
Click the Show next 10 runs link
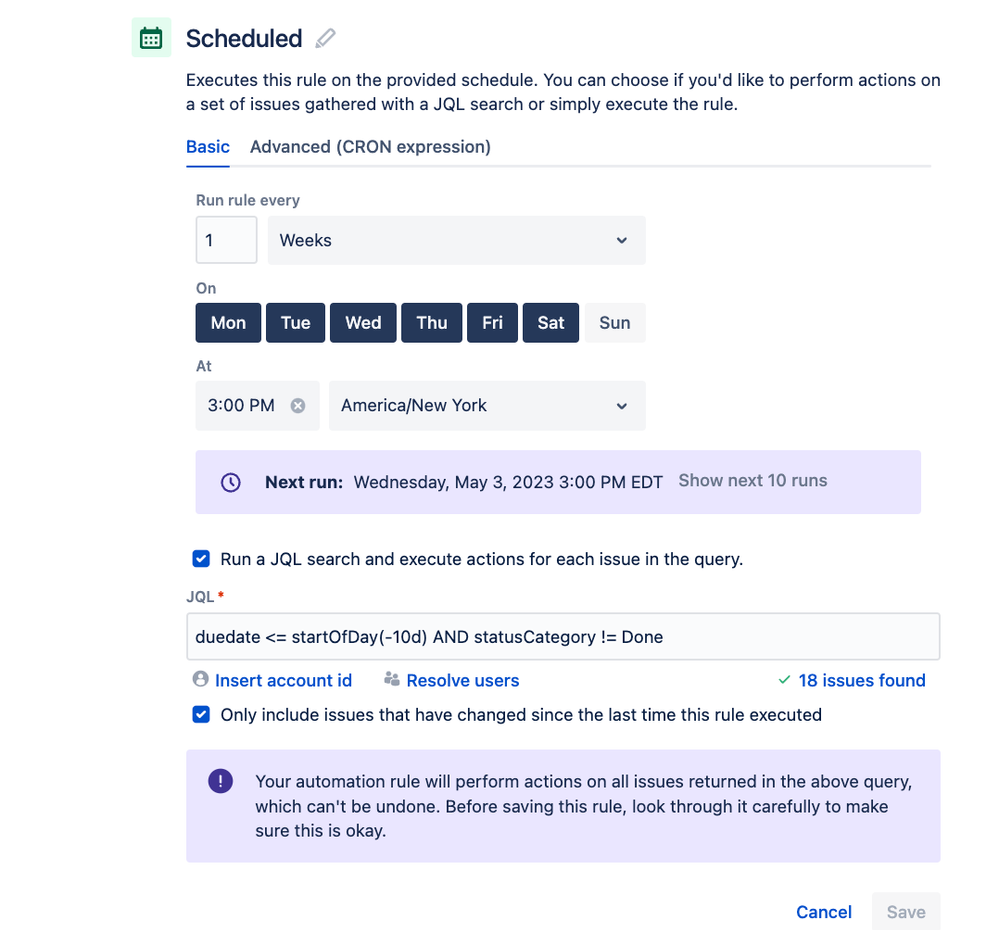752,480
